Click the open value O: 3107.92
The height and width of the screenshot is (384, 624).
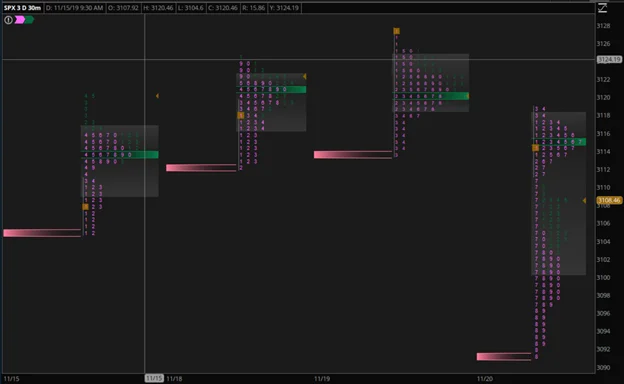point(123,8)
